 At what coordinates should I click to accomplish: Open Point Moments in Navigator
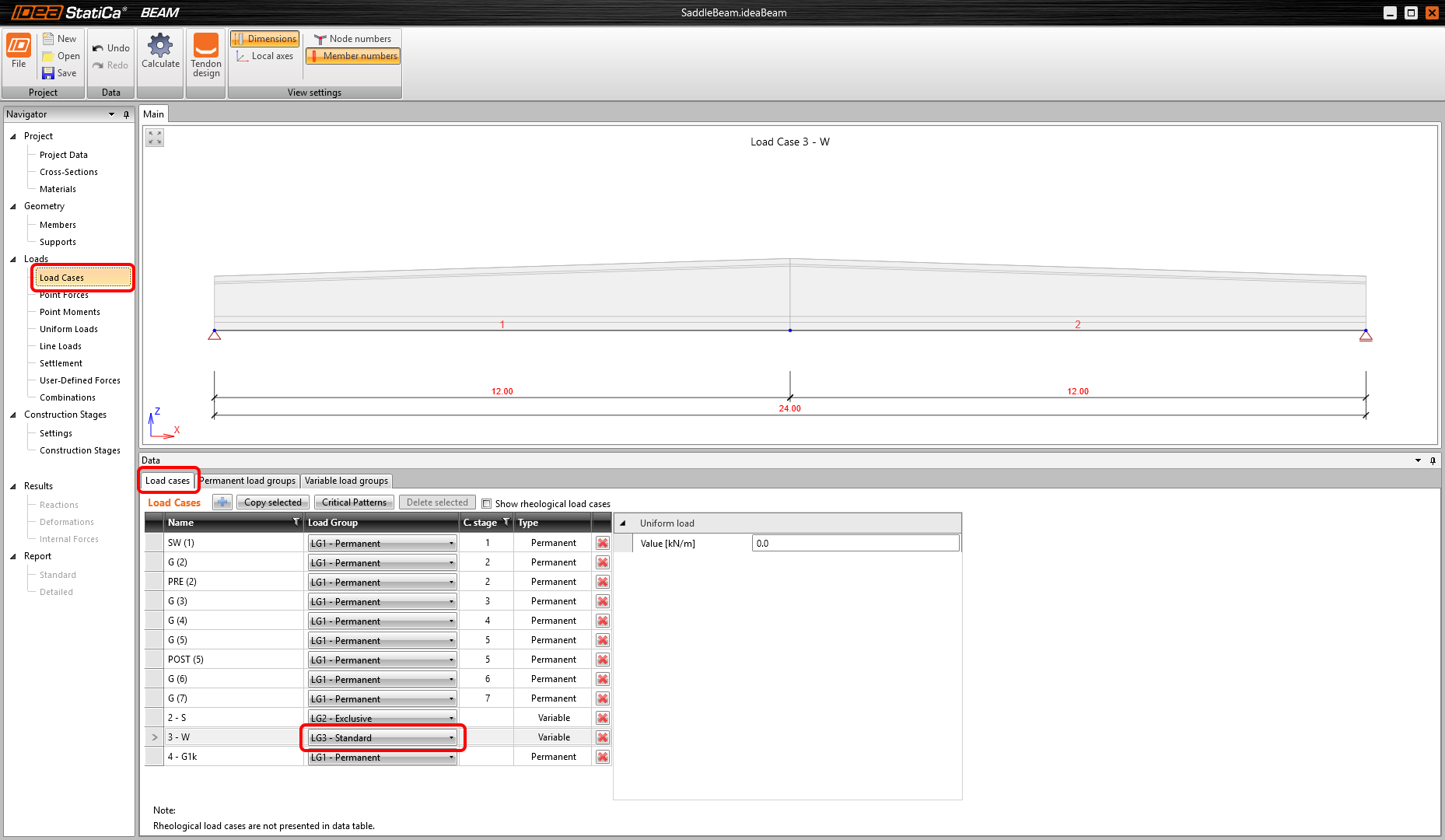tap(70, 312)
